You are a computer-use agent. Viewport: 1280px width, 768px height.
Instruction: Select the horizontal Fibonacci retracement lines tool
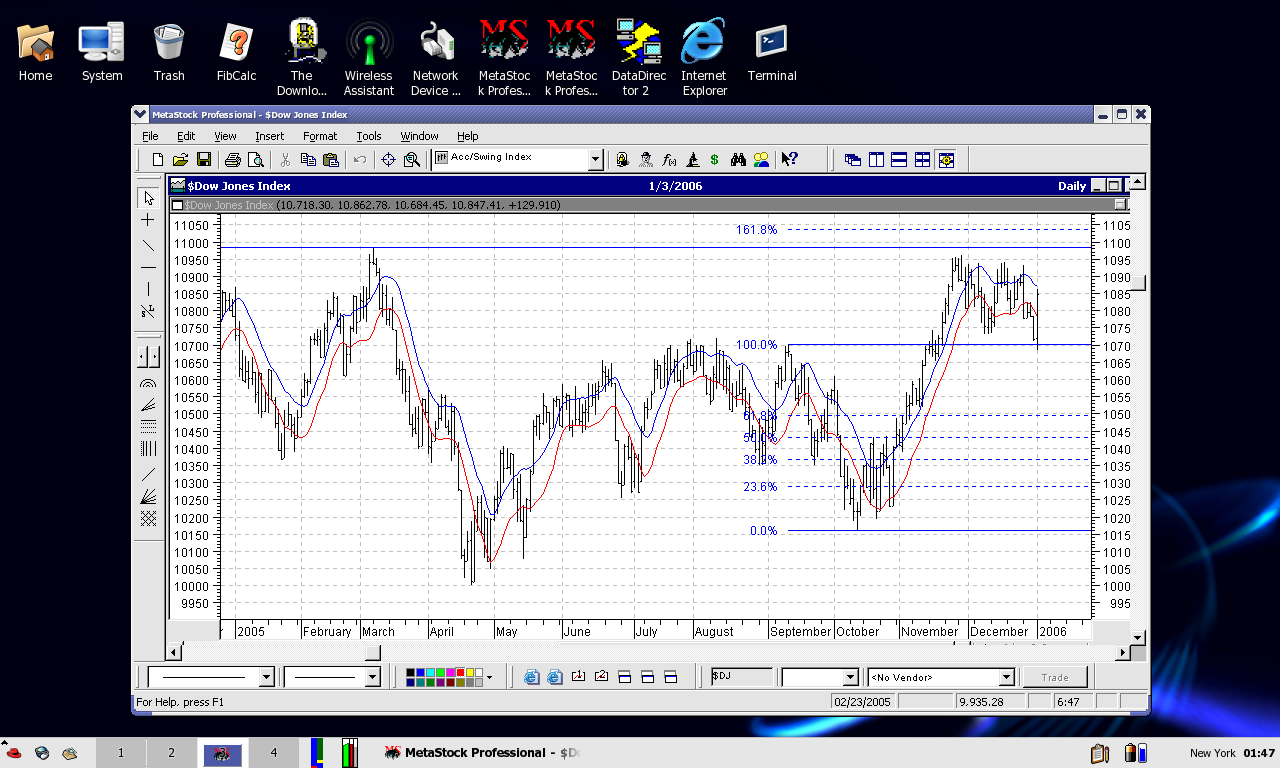(x=148, y=427)
